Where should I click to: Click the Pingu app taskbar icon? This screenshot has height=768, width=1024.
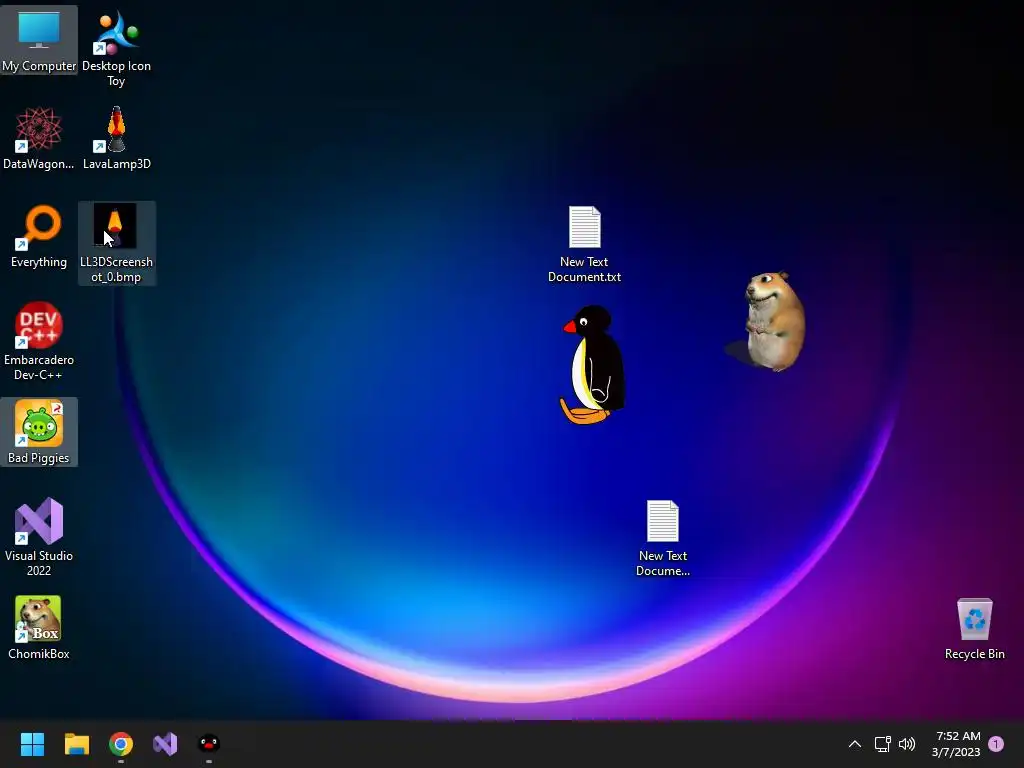point(209,744)
